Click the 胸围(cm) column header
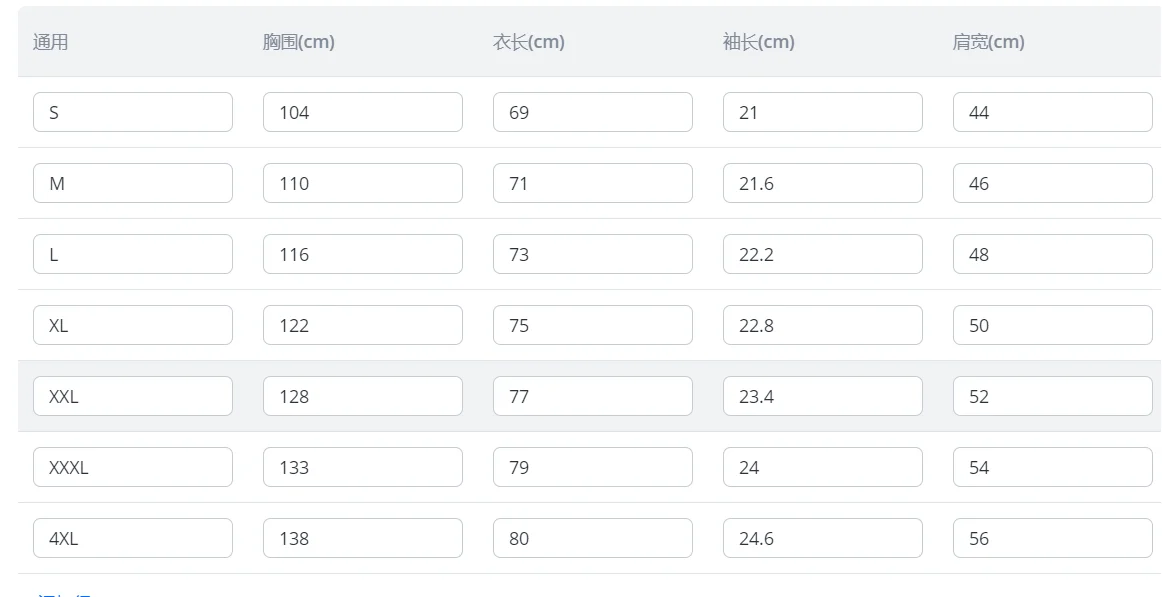Viewport: 1162px width, 597px height. pyautogui.click(x=298, y=42)
